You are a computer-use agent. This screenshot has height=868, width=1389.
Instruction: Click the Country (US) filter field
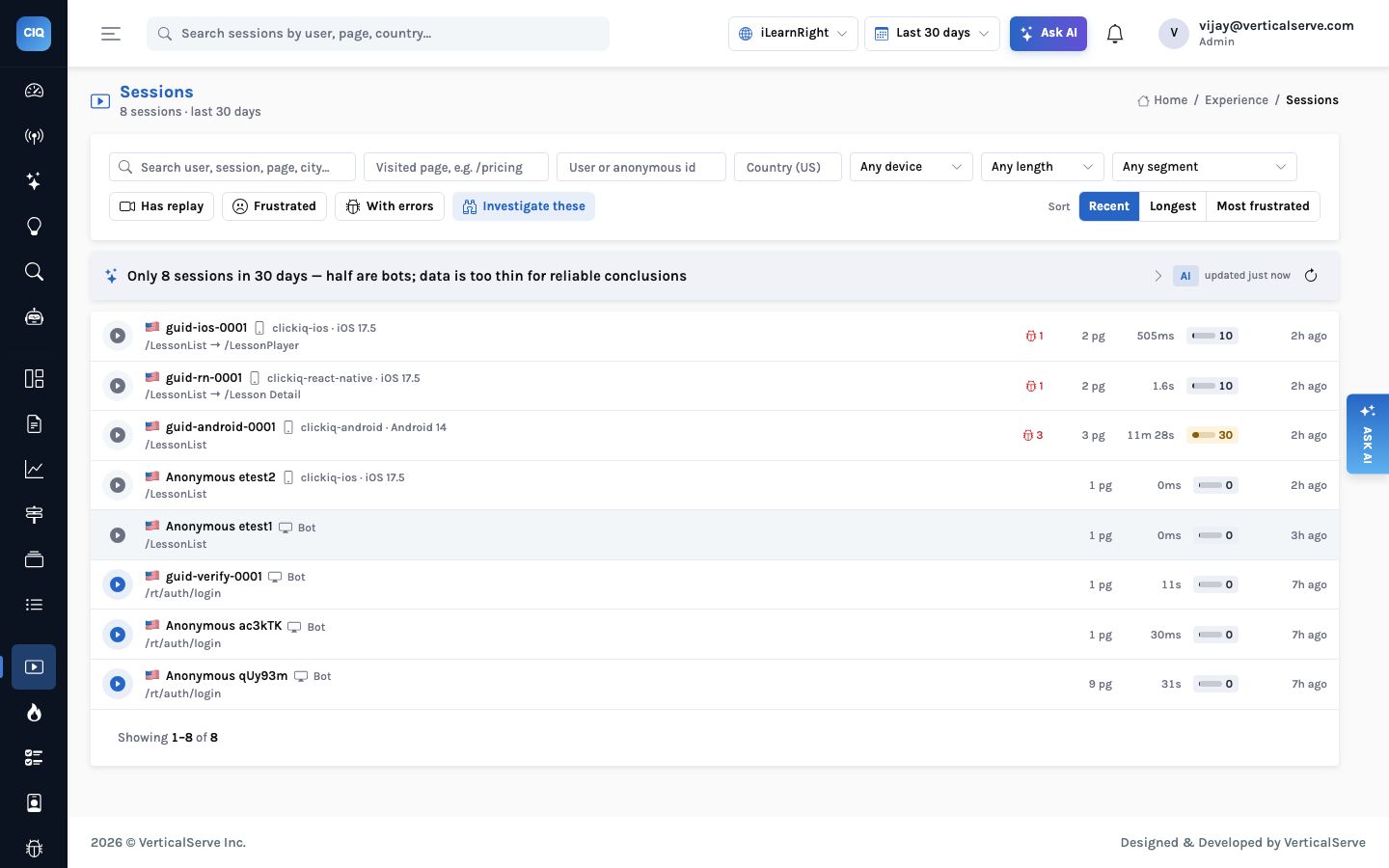pyautogui.click(x=788, y=167)
